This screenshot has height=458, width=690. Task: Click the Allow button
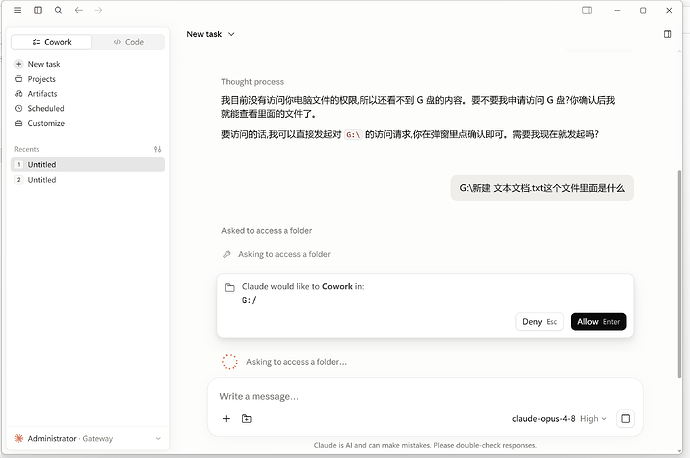coord(598,322)
